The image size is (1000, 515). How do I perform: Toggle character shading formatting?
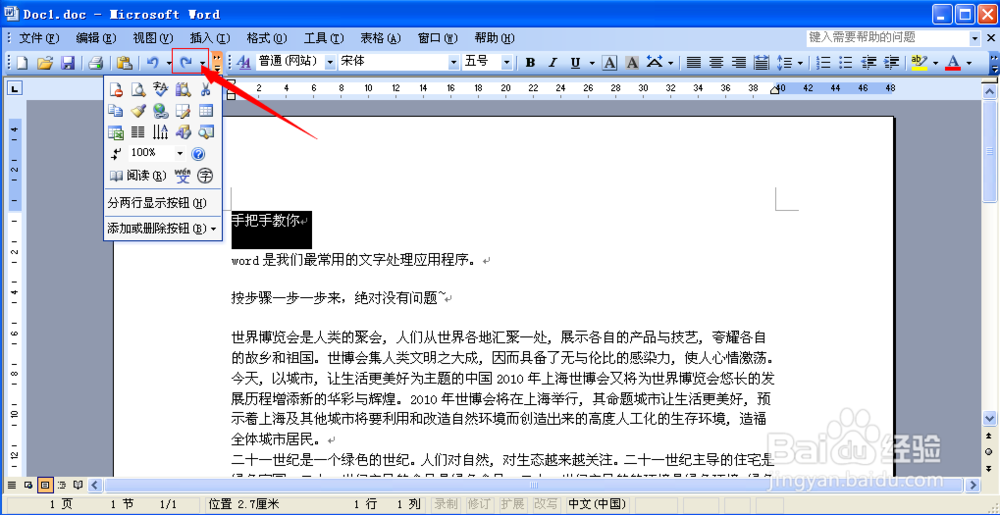[632, 62]
